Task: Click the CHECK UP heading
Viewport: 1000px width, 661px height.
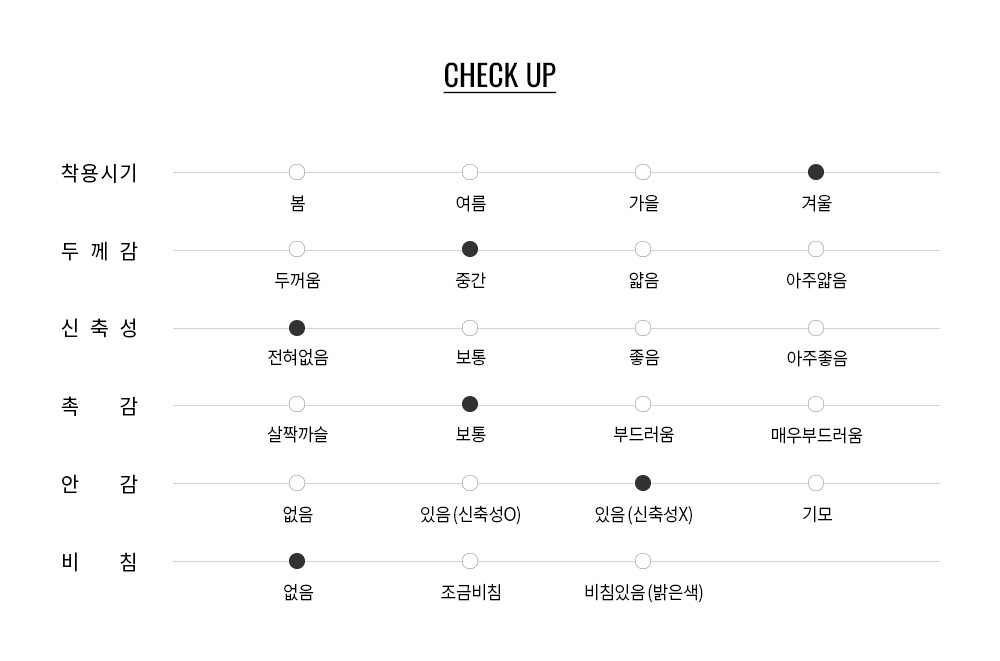Action: [x=499, y=76]
